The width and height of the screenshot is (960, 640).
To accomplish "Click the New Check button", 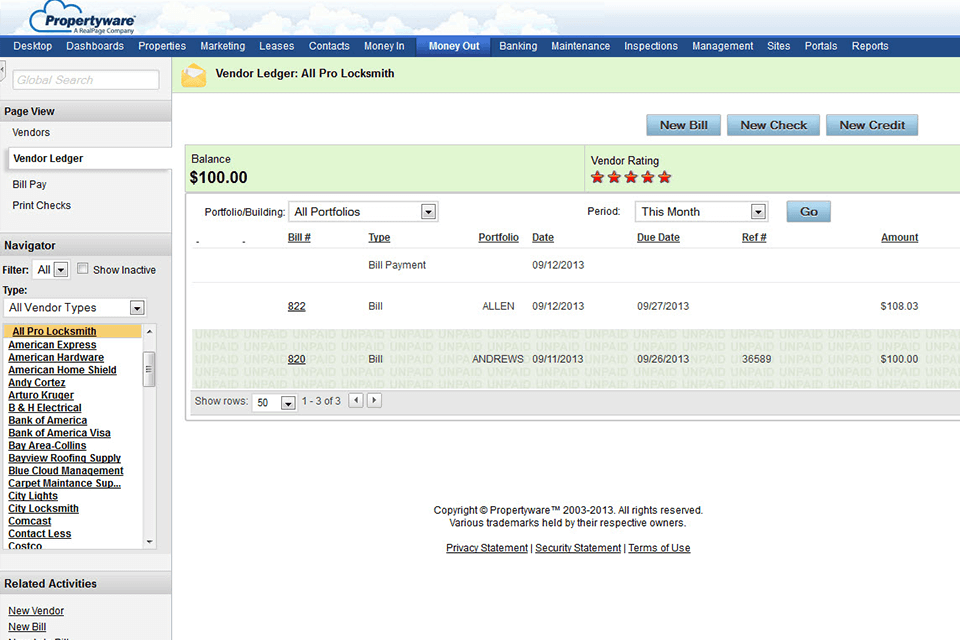I will click(x=773, y=125).
